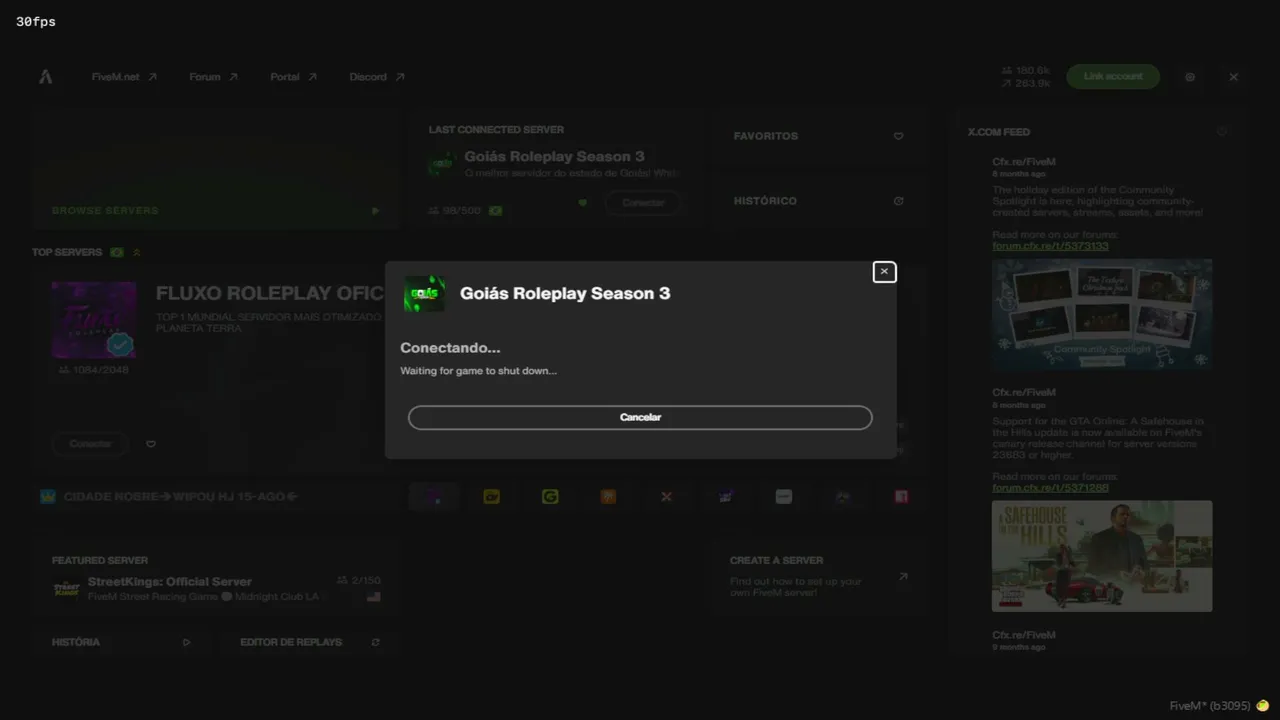The image size is (1280, 720).
Task: Click Conectar for Fluxo Roleplay
Action: 90,444
